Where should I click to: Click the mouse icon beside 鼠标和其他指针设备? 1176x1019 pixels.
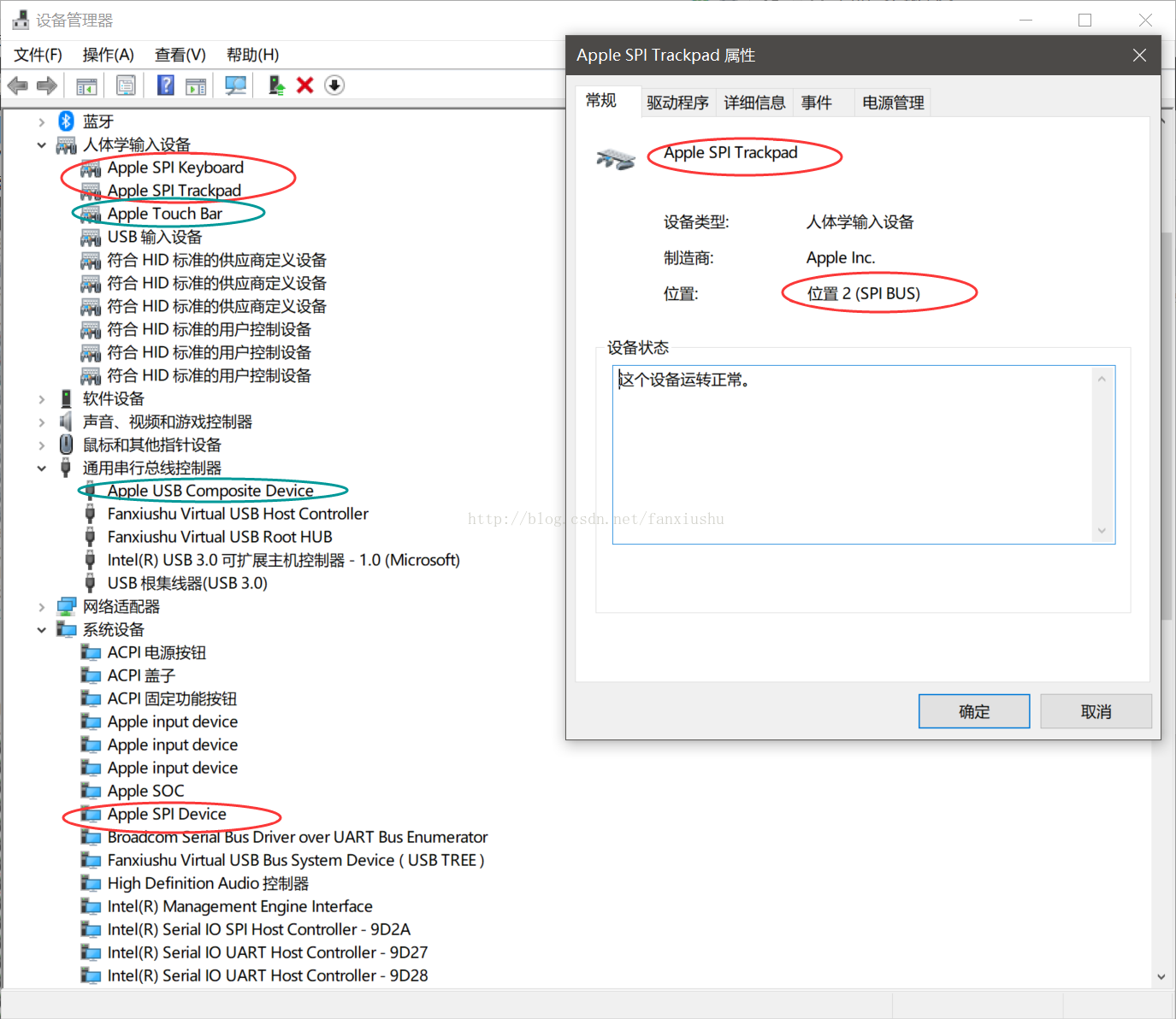(66, 445)
